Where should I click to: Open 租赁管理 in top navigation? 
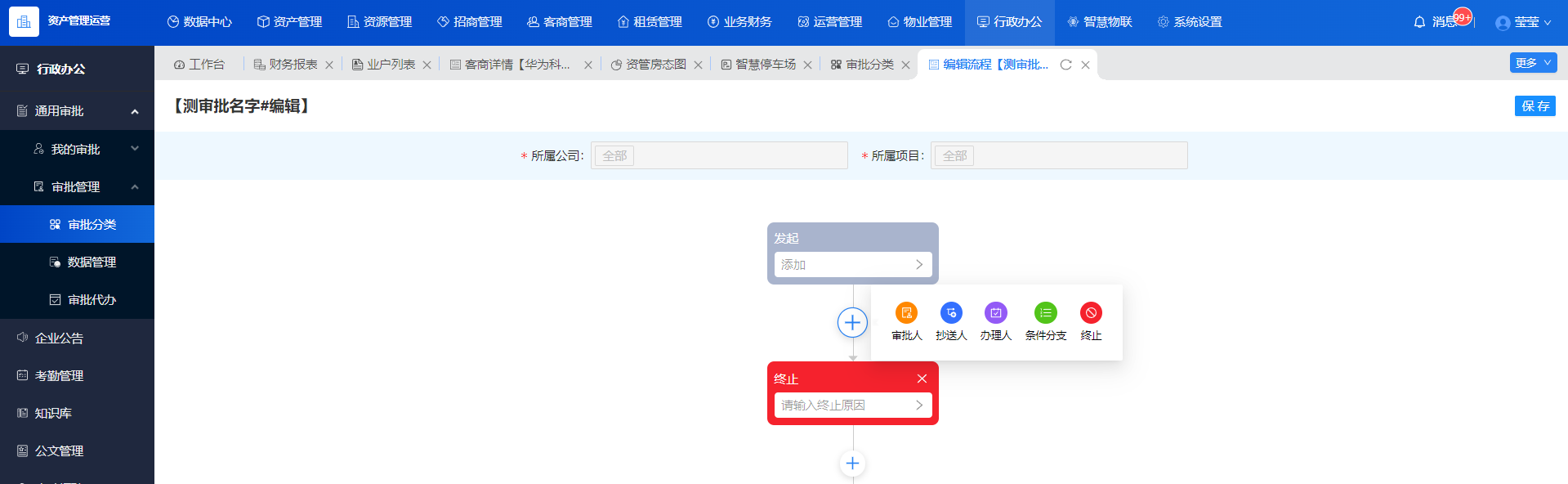click(650, 22)
